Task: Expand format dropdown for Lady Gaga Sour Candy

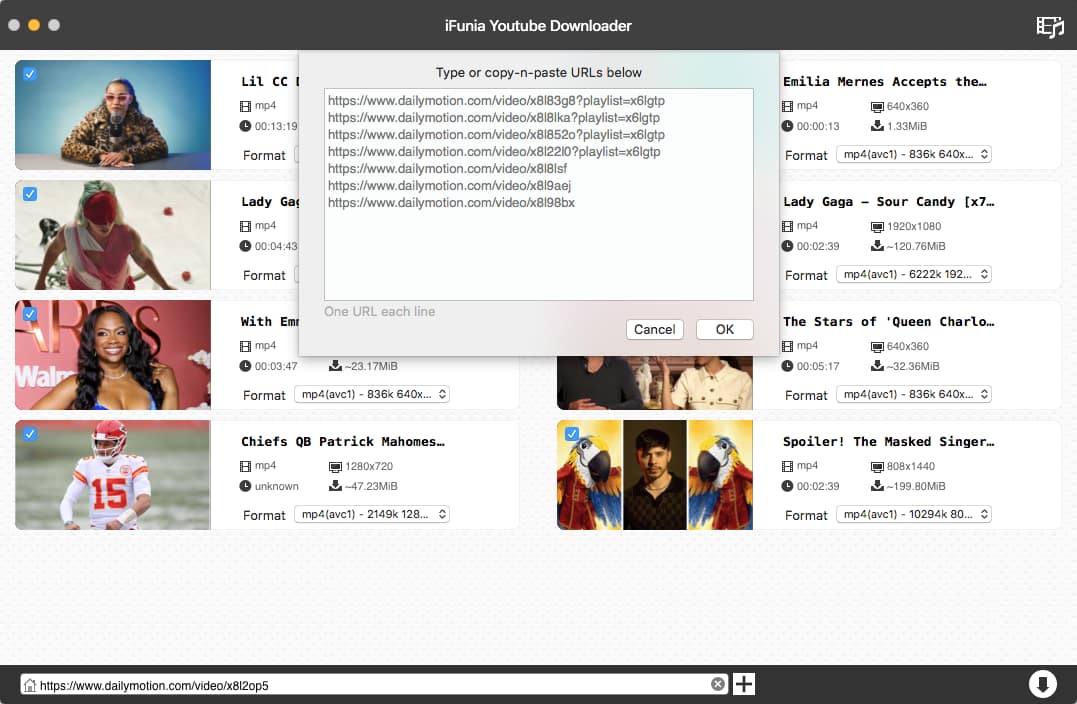Action: click(x=914, y=275)
